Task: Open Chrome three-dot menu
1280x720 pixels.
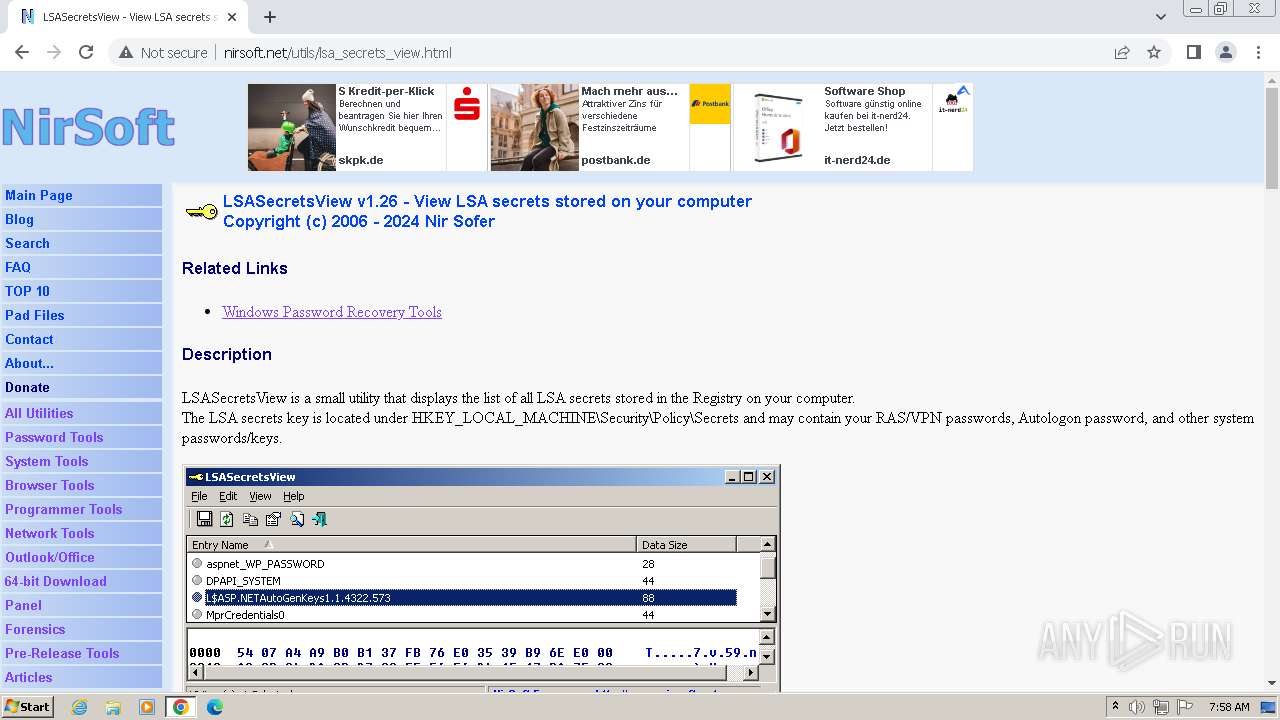Action: [x=1258, y=53]
